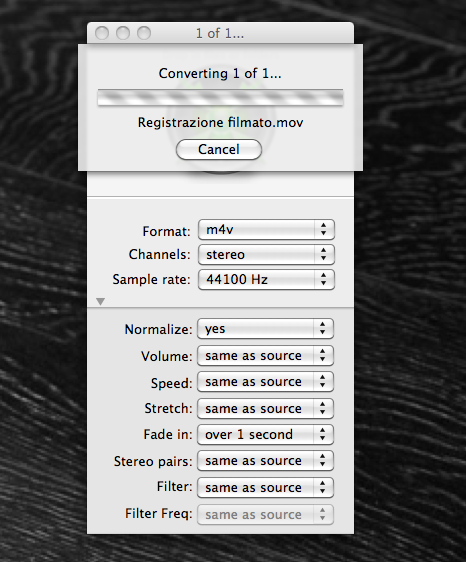Click the zoom button in title bar
This screenshot has height=562, width=466.
pos(144,33)
